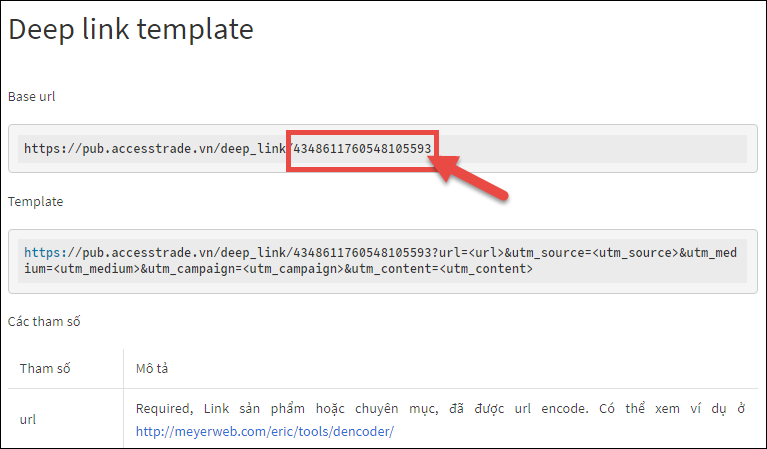Screen dimensions: 767x449
Task: Click the red arrow annotation
Action: 475,177
